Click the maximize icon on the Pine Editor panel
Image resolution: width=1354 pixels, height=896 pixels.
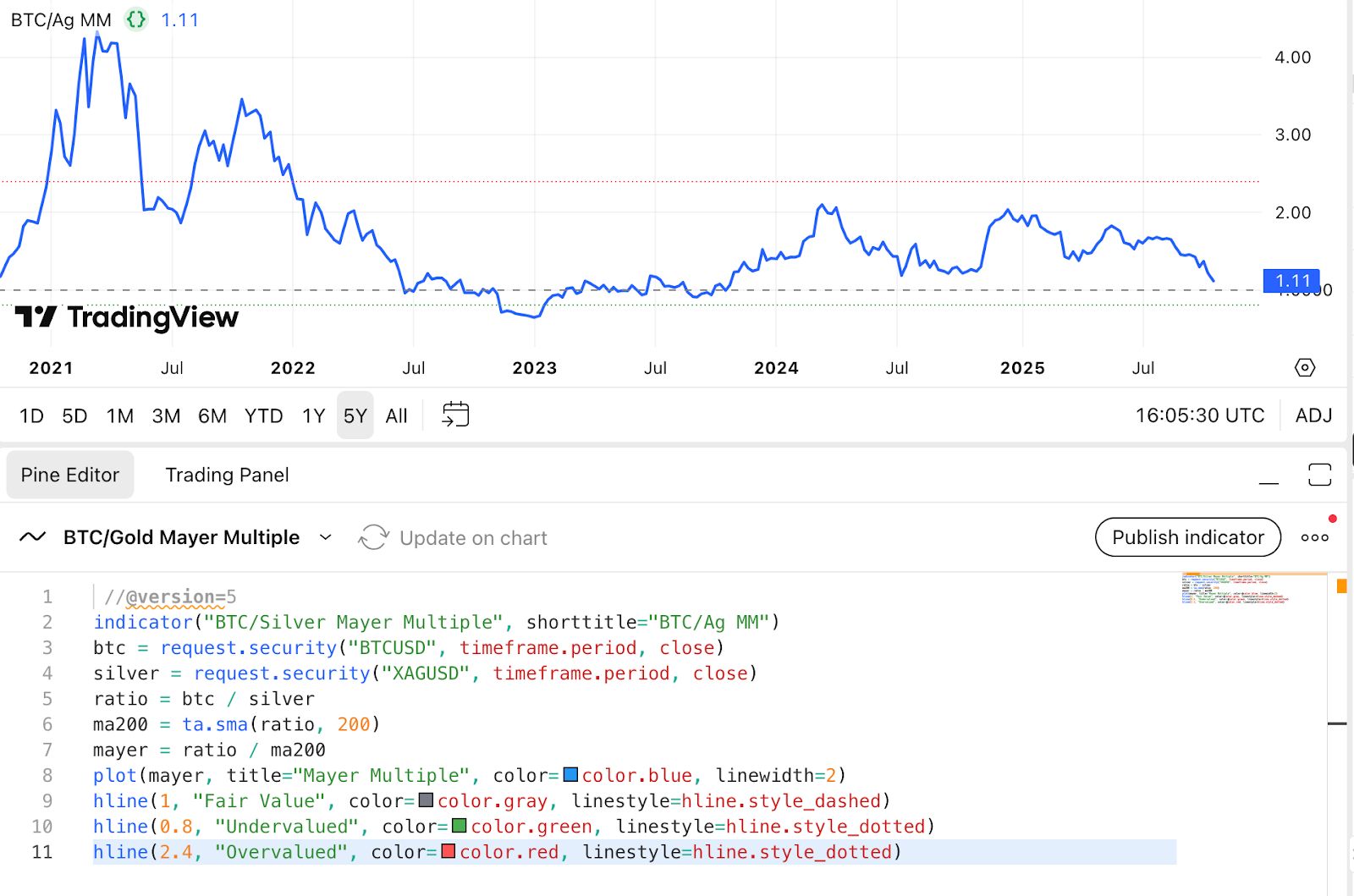[1320, 475]
